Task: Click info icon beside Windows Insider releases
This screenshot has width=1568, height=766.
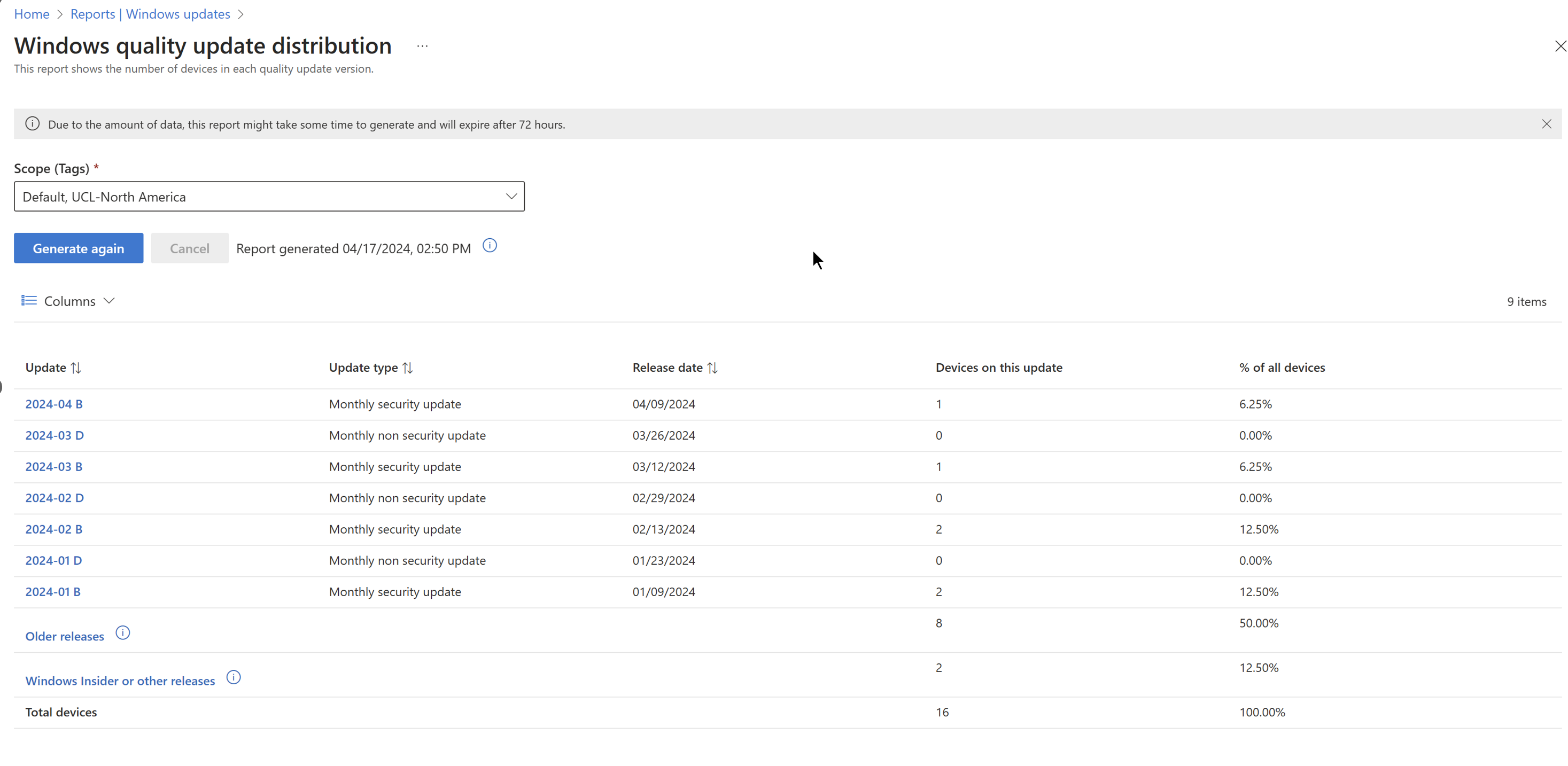Action: tap(234, 677)
